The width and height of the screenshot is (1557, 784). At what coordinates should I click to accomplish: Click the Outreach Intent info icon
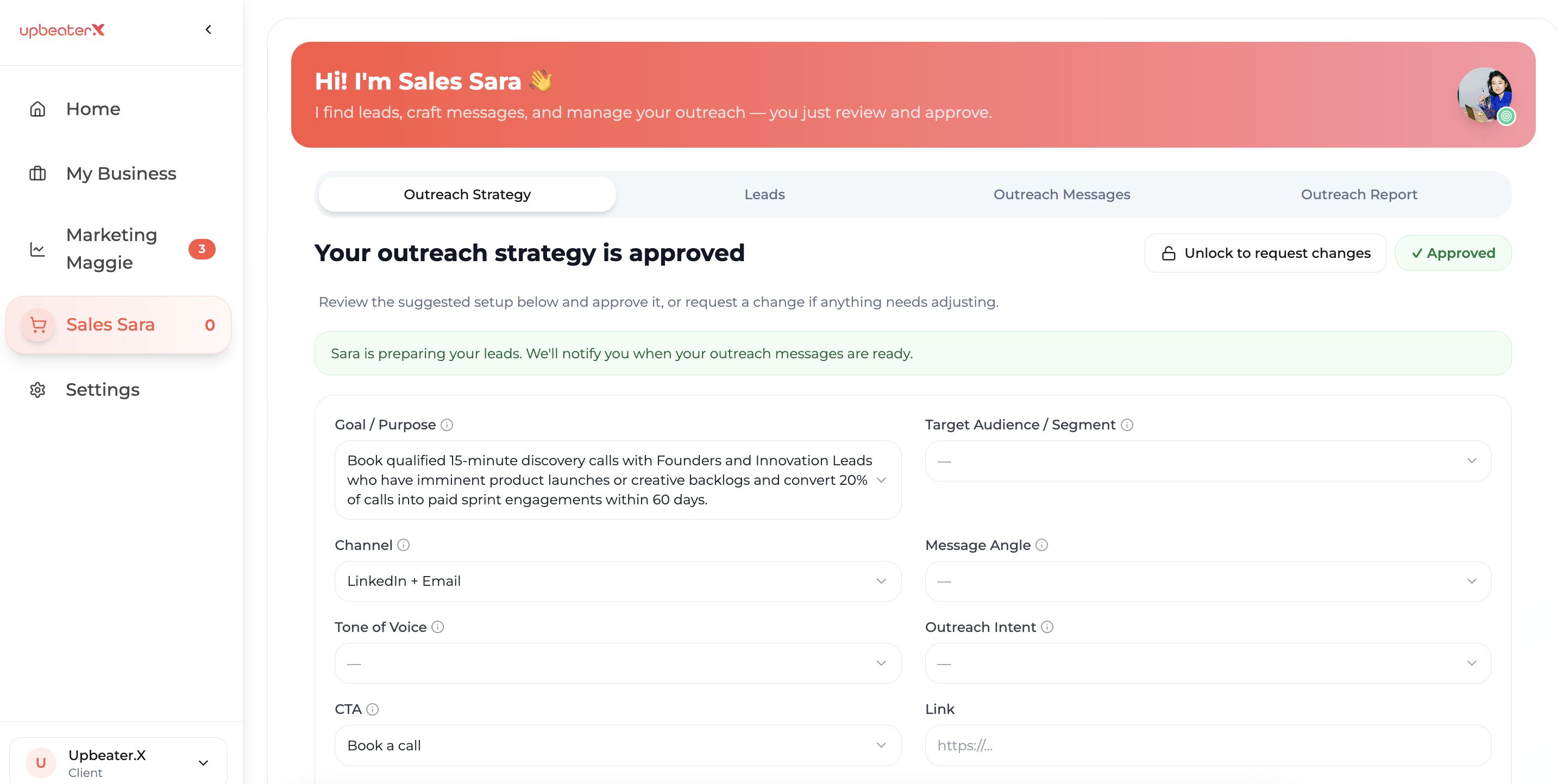pyautogui.click(x=1047, y=627)
